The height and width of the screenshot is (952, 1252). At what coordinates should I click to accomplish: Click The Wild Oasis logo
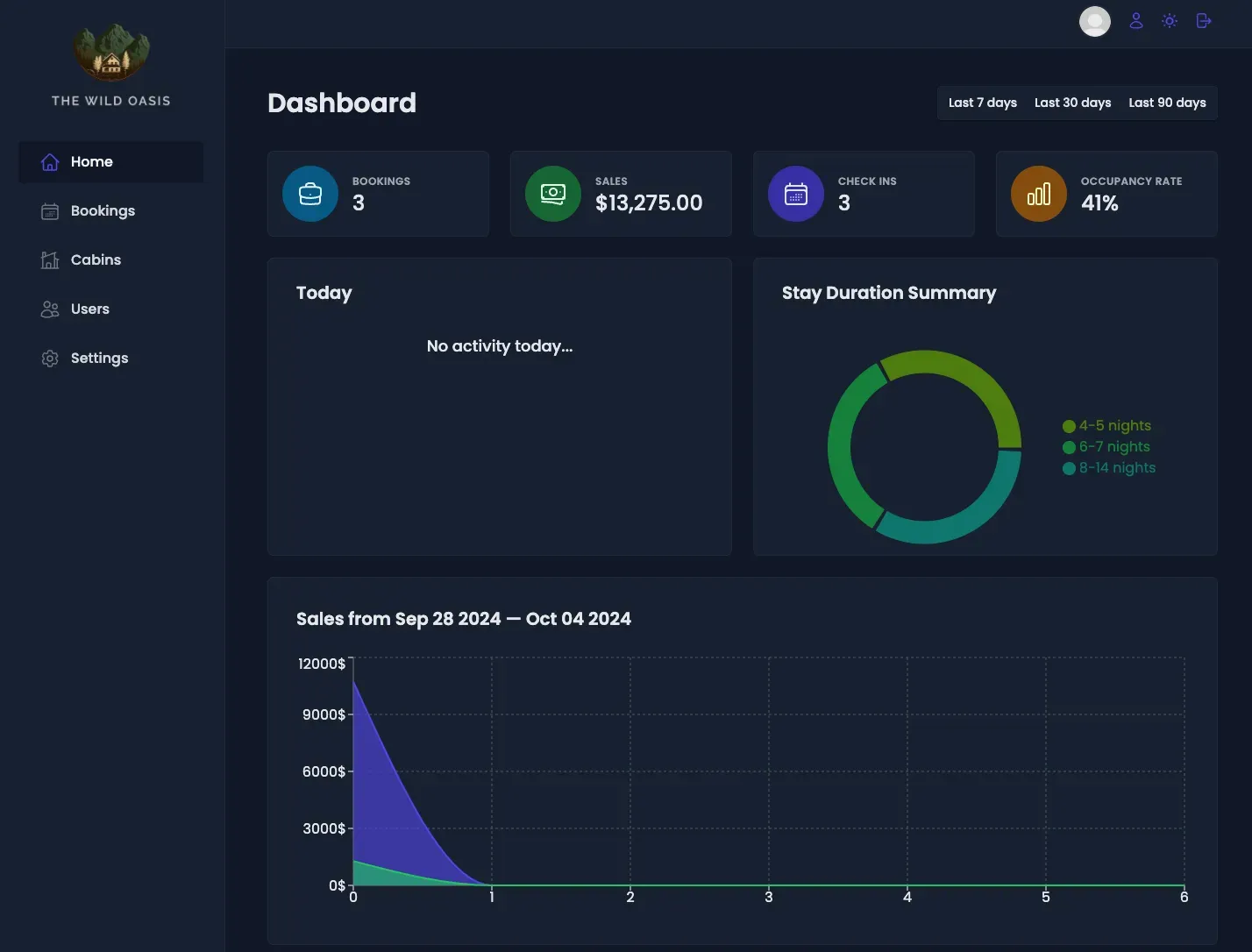pos(111,53)
